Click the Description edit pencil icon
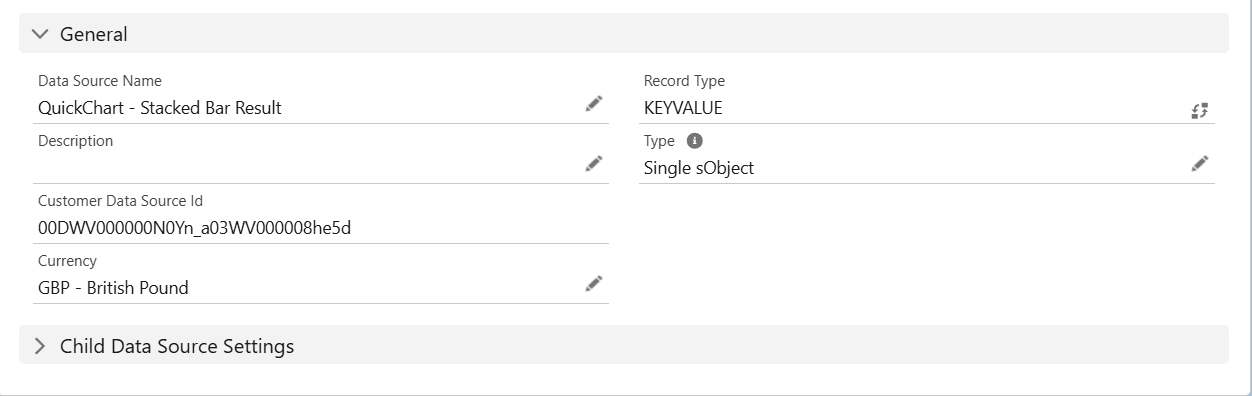The height and width of the screenshot is (396, 1252). (x=594, y=164)
